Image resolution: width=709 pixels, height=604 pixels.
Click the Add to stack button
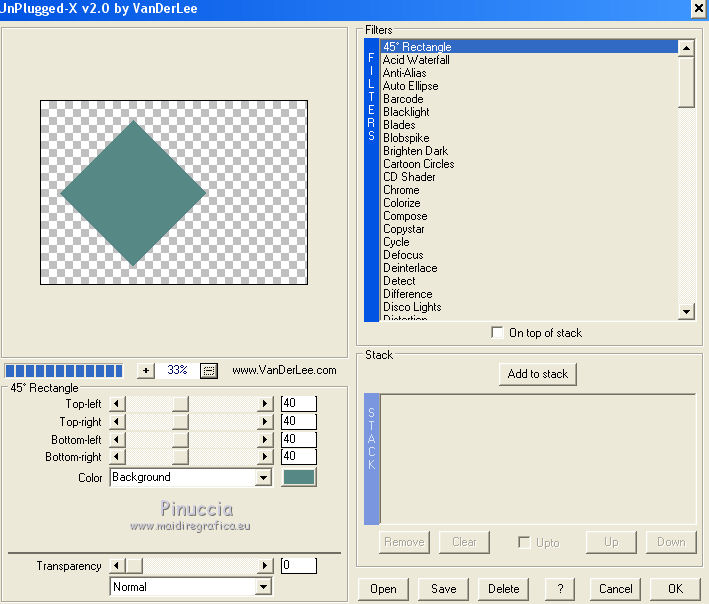(x=538, y=374)
